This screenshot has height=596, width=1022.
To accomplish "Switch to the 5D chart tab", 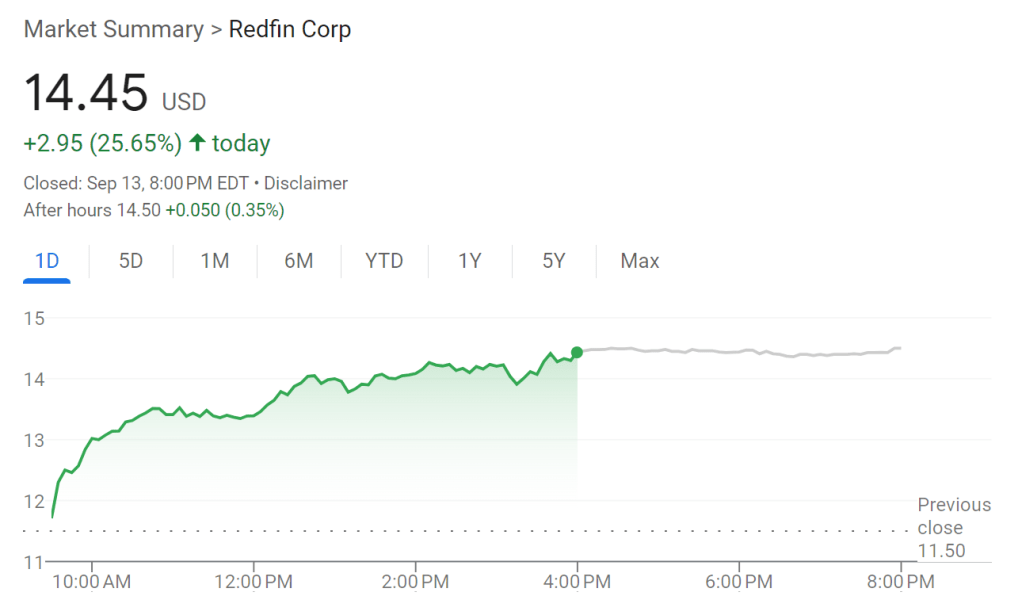I will pyautogui.click(x=131, y=261).
